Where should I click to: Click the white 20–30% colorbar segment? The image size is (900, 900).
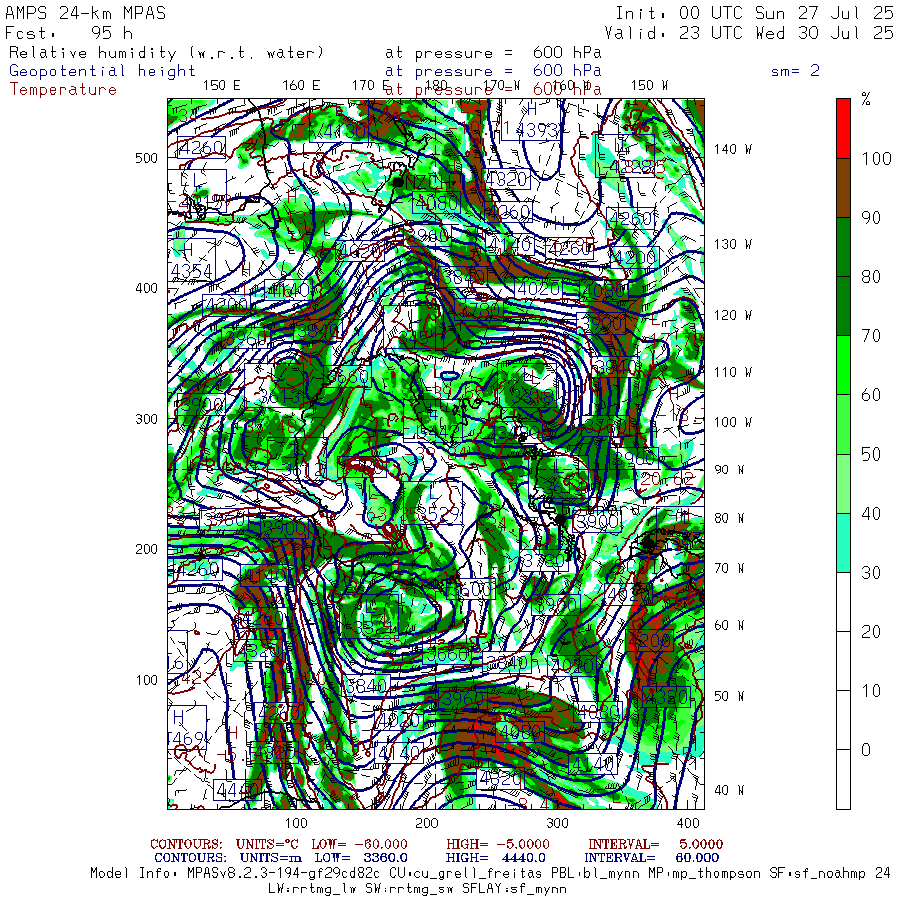click(843, 602)
